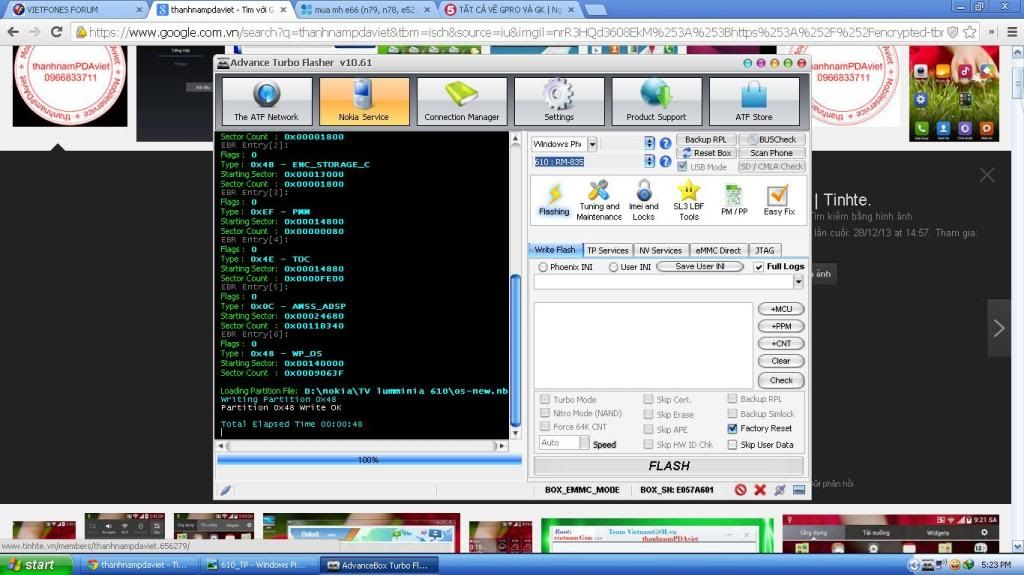Toggle the Skip Erase checkbox
Viewport: 1024px width, 575px height.
pyautogui.click(x=648, y=414)
